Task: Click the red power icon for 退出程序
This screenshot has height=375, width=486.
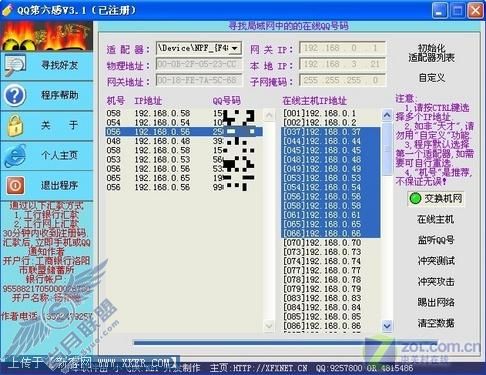Action: 15,185
